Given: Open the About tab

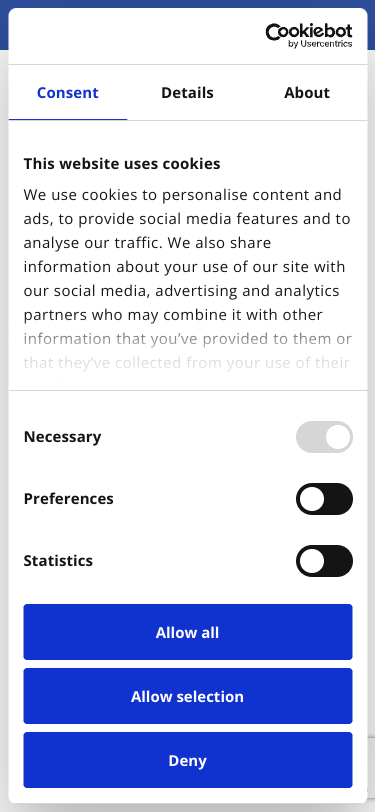Looking at the screenshot, I should (307, 93).
